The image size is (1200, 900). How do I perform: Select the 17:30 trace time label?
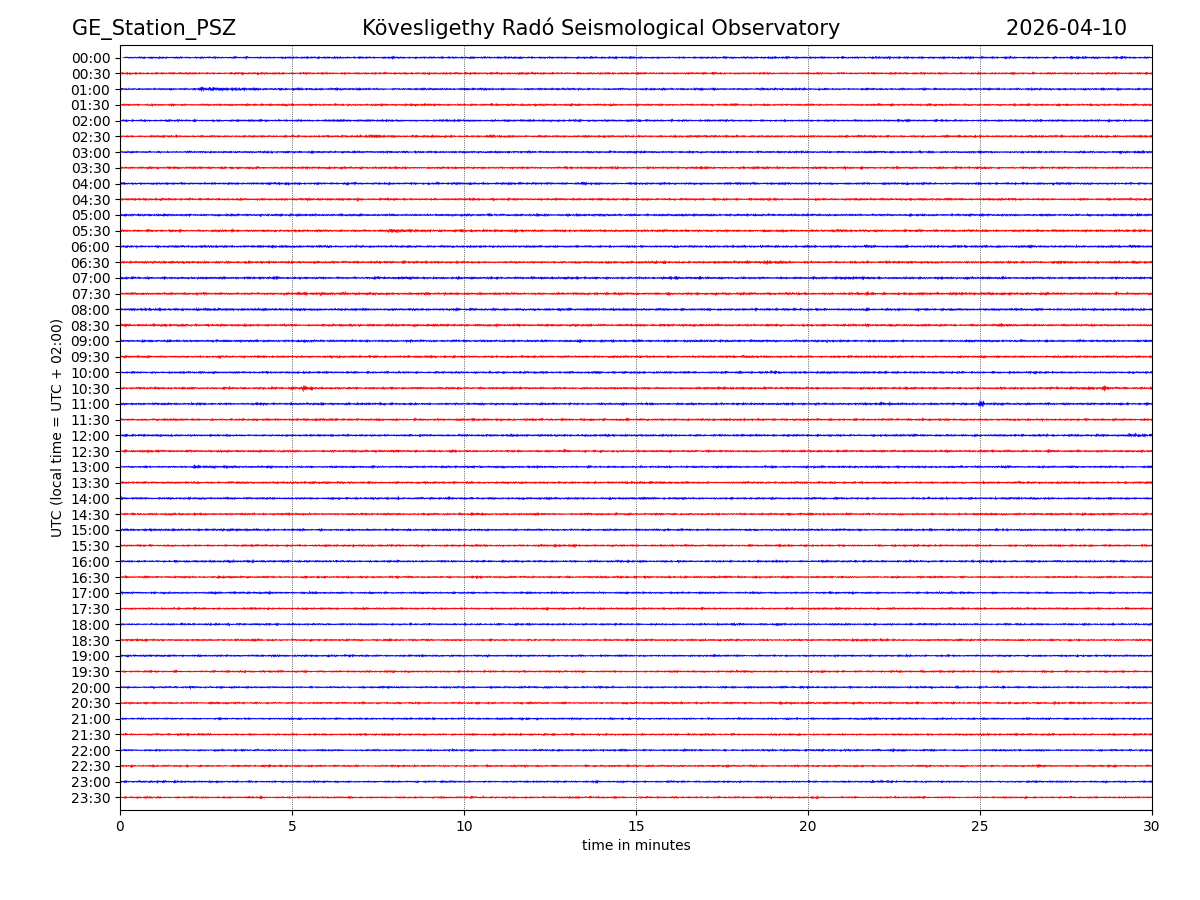(91, 609)
